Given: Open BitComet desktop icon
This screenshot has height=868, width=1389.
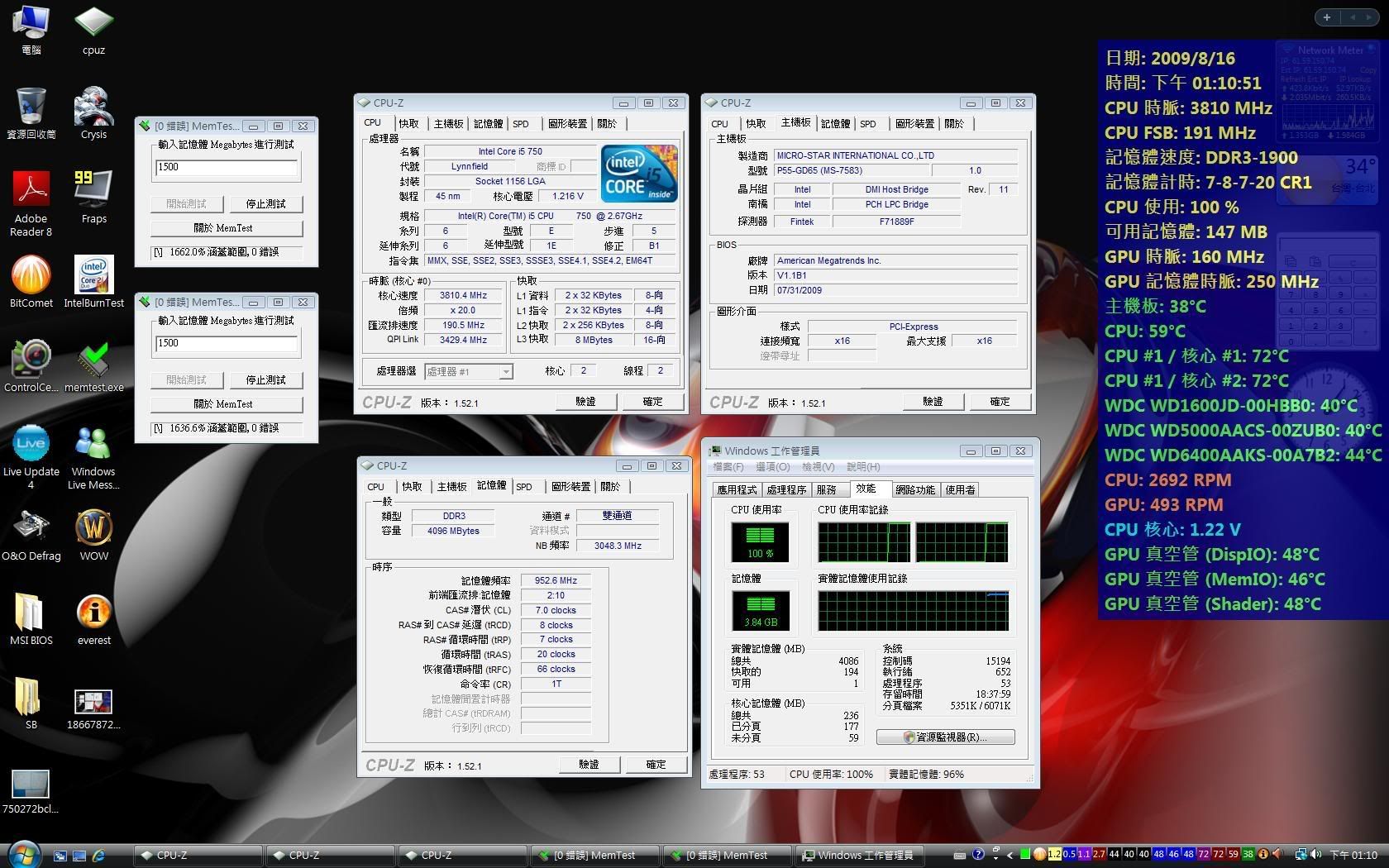Looking at the screenshot, I should click(x=31, y=282).
